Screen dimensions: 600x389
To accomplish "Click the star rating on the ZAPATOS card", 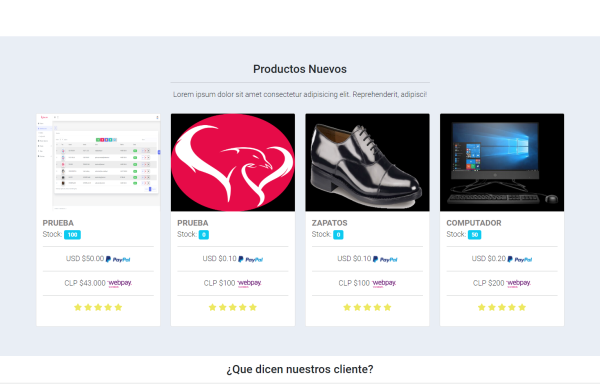I will pyautogui.click(x=367, y=307).
